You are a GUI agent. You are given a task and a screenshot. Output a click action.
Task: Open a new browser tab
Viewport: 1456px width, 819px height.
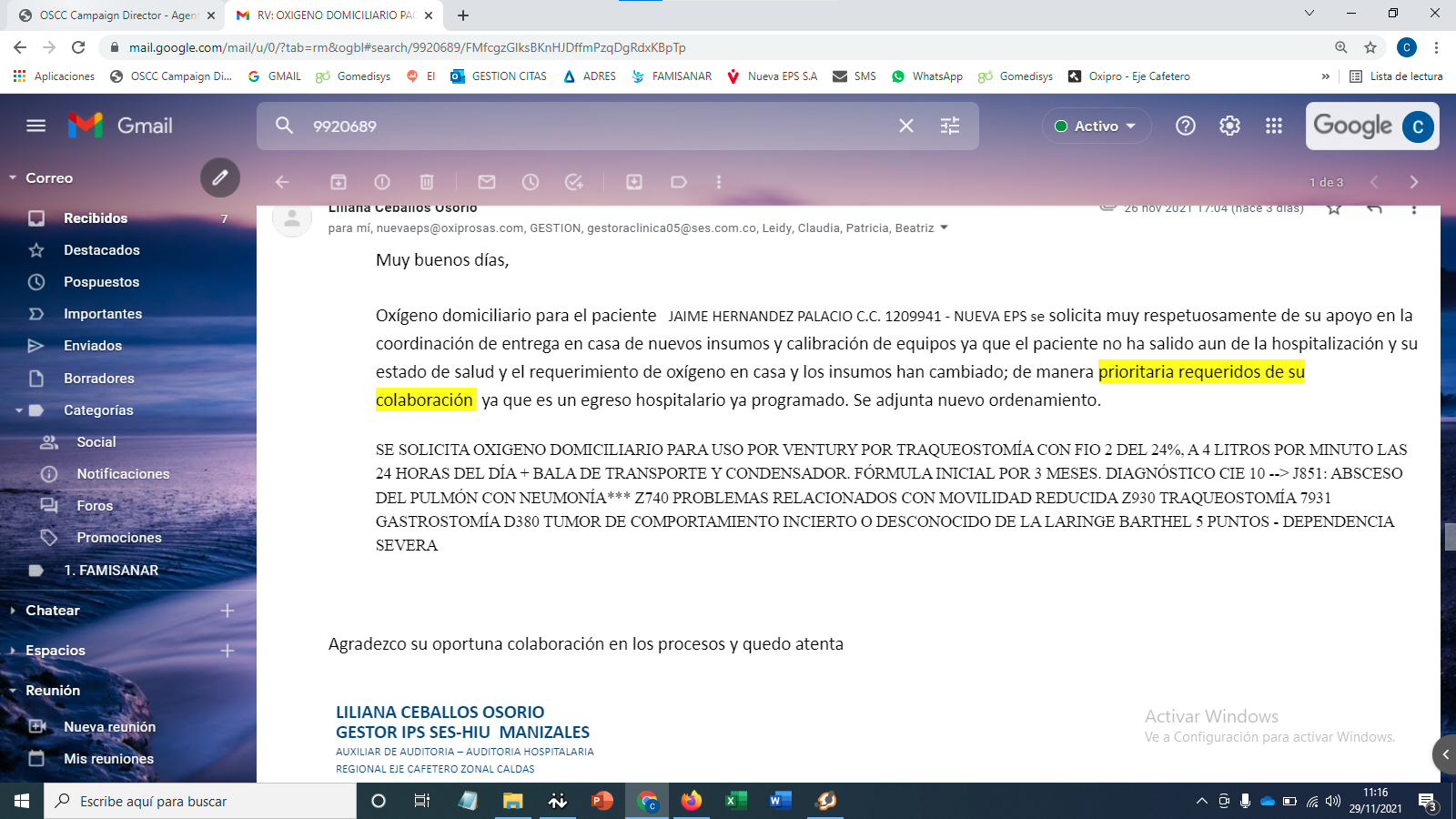tap(463, 15)
